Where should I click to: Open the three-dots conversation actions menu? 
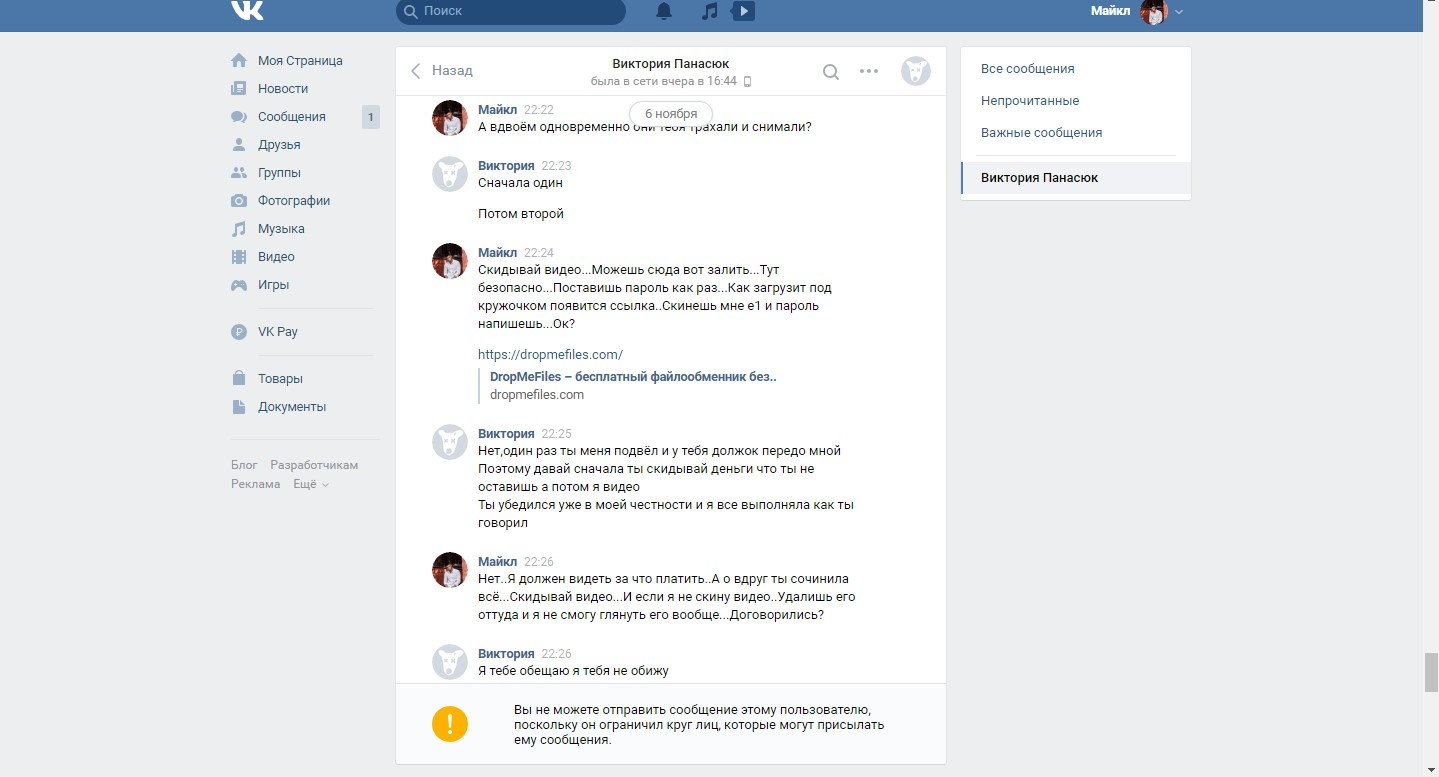coord(869,71)
